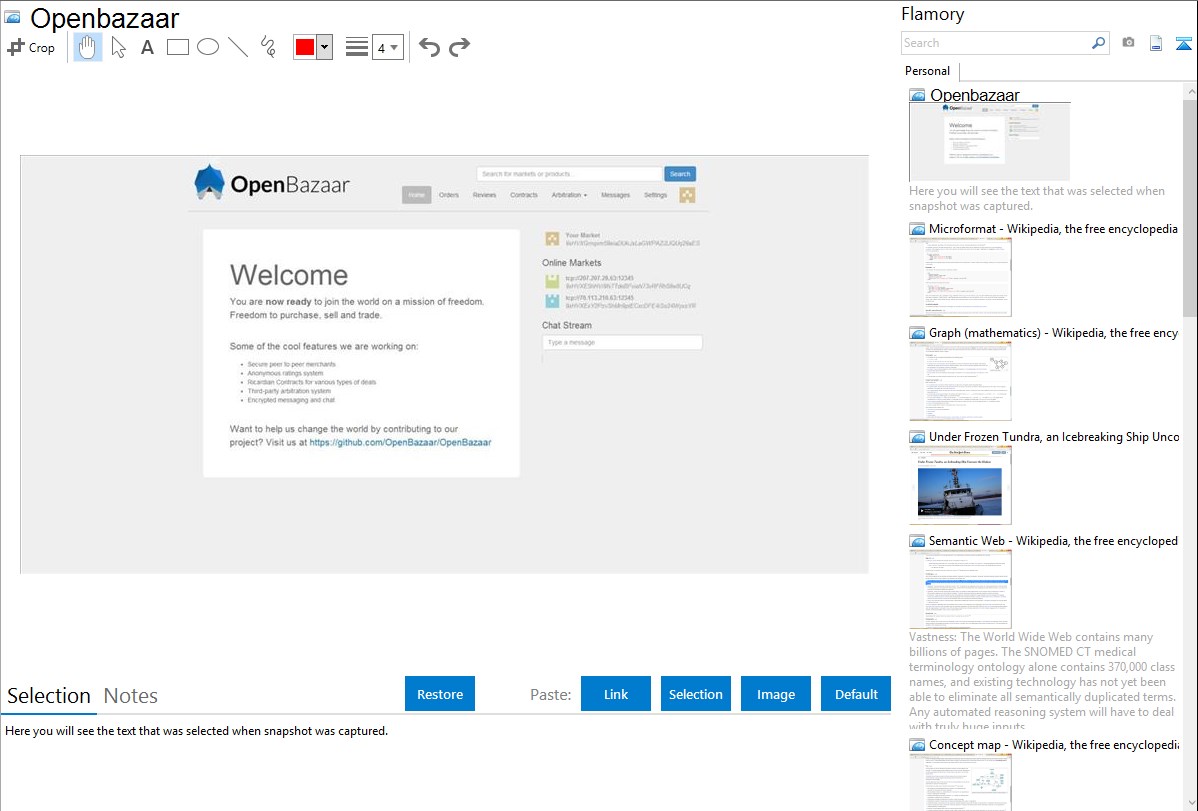
Task: Click the icon beside Microformat title
Action: (917, 229)
